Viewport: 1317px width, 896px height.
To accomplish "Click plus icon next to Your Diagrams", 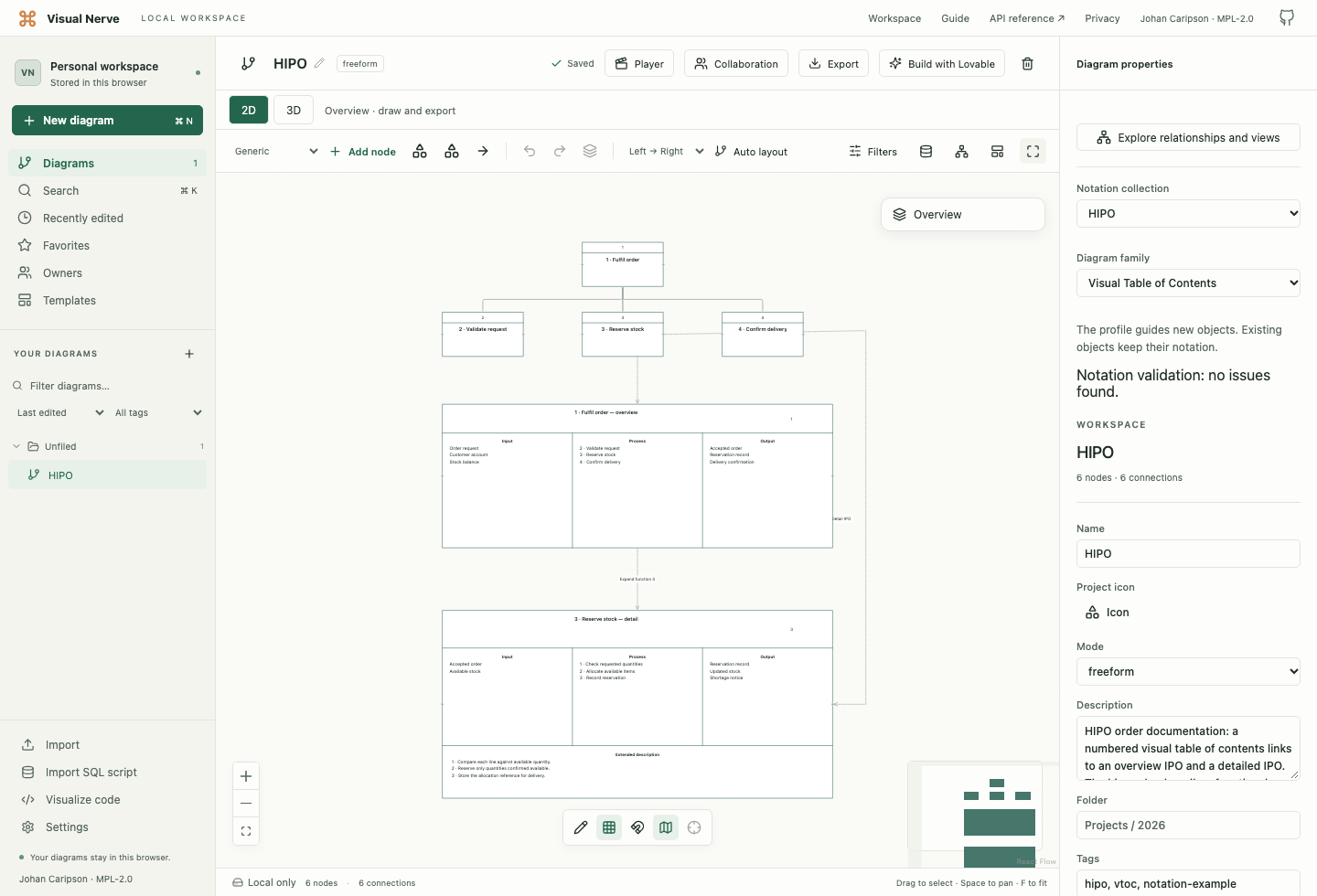I will 189,354.
